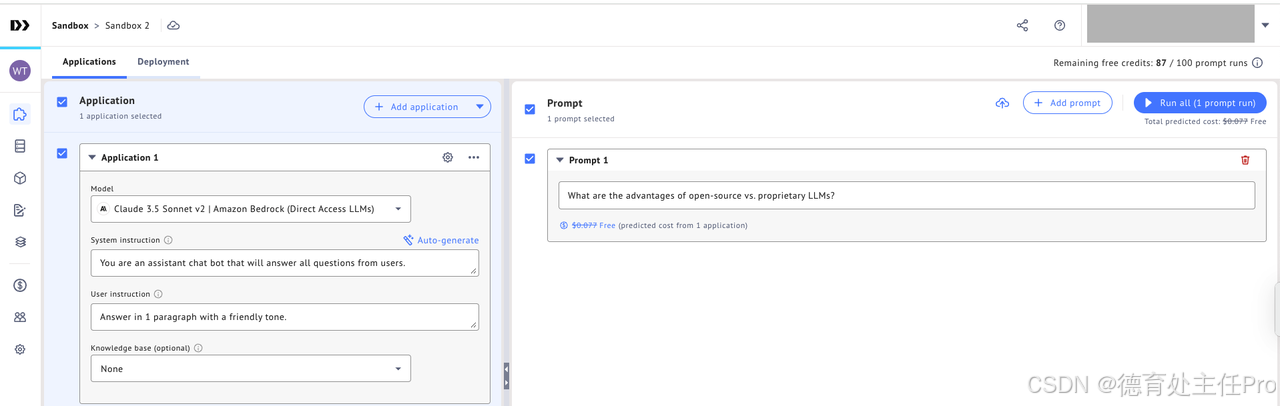Image resolution: width=1280 pixels, height=406 pixels.
Task: Switch to the Applications tab
Action: 89,62
